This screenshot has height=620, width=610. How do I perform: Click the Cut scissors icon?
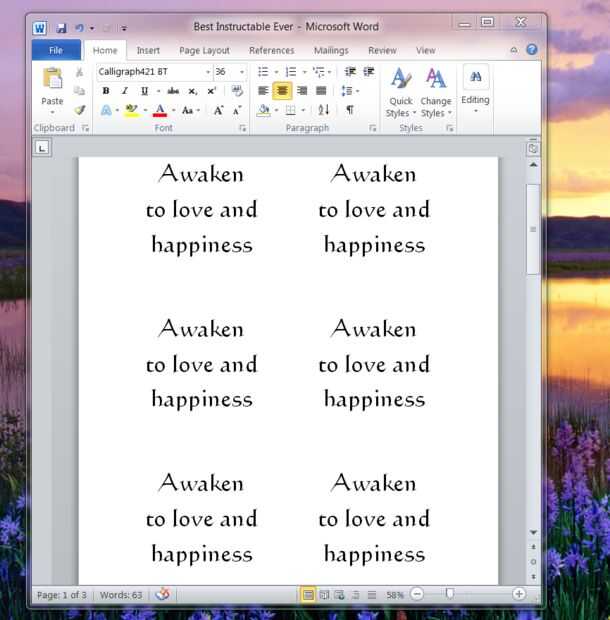pyautogui.click(x=79, y=72)
